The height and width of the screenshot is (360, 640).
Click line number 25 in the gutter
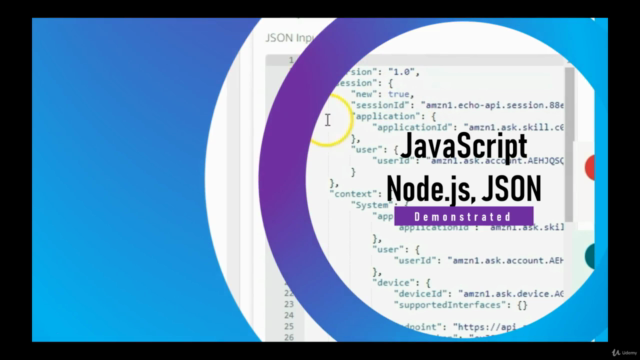(289, 327)
